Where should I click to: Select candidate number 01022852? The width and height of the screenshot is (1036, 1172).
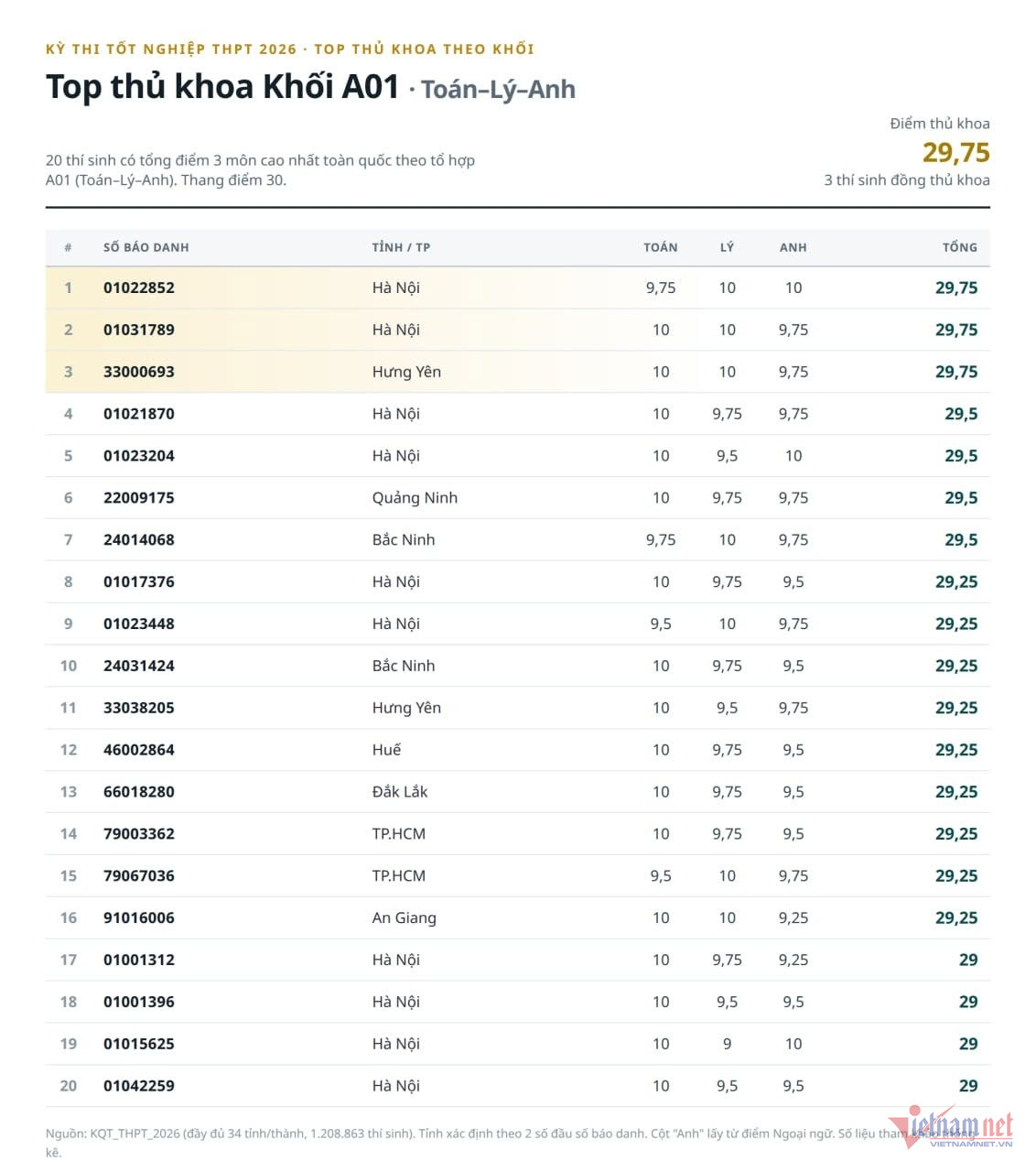139,288
